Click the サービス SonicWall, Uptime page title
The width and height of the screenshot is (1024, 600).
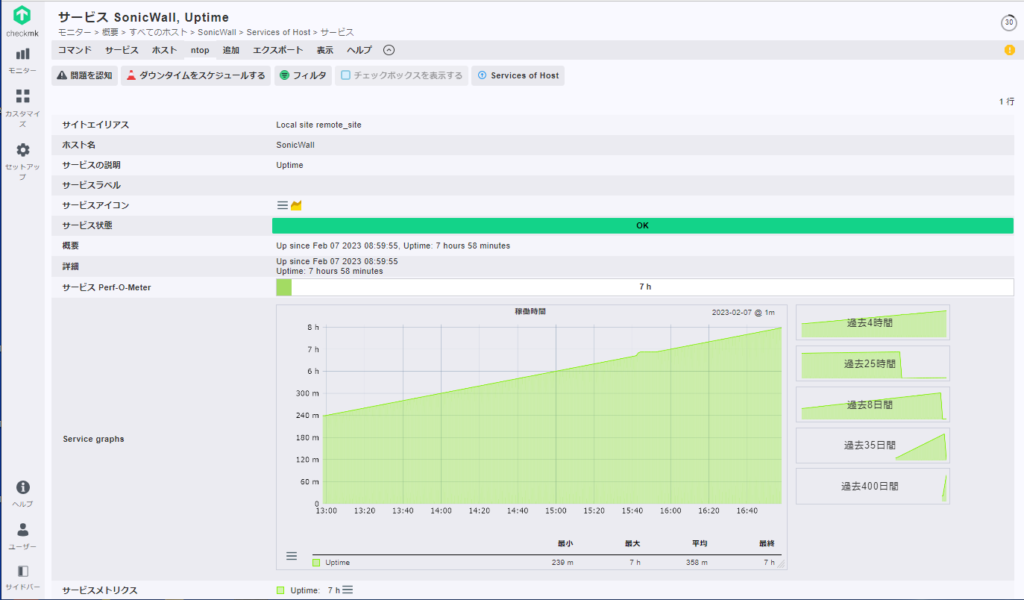click(x=144, y=18)
